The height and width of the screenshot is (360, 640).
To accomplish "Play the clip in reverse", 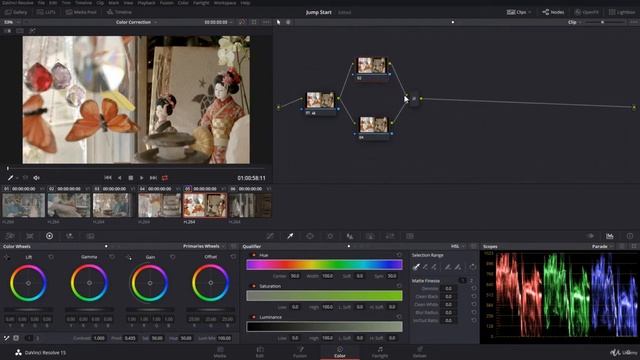I will coord(119,178).
